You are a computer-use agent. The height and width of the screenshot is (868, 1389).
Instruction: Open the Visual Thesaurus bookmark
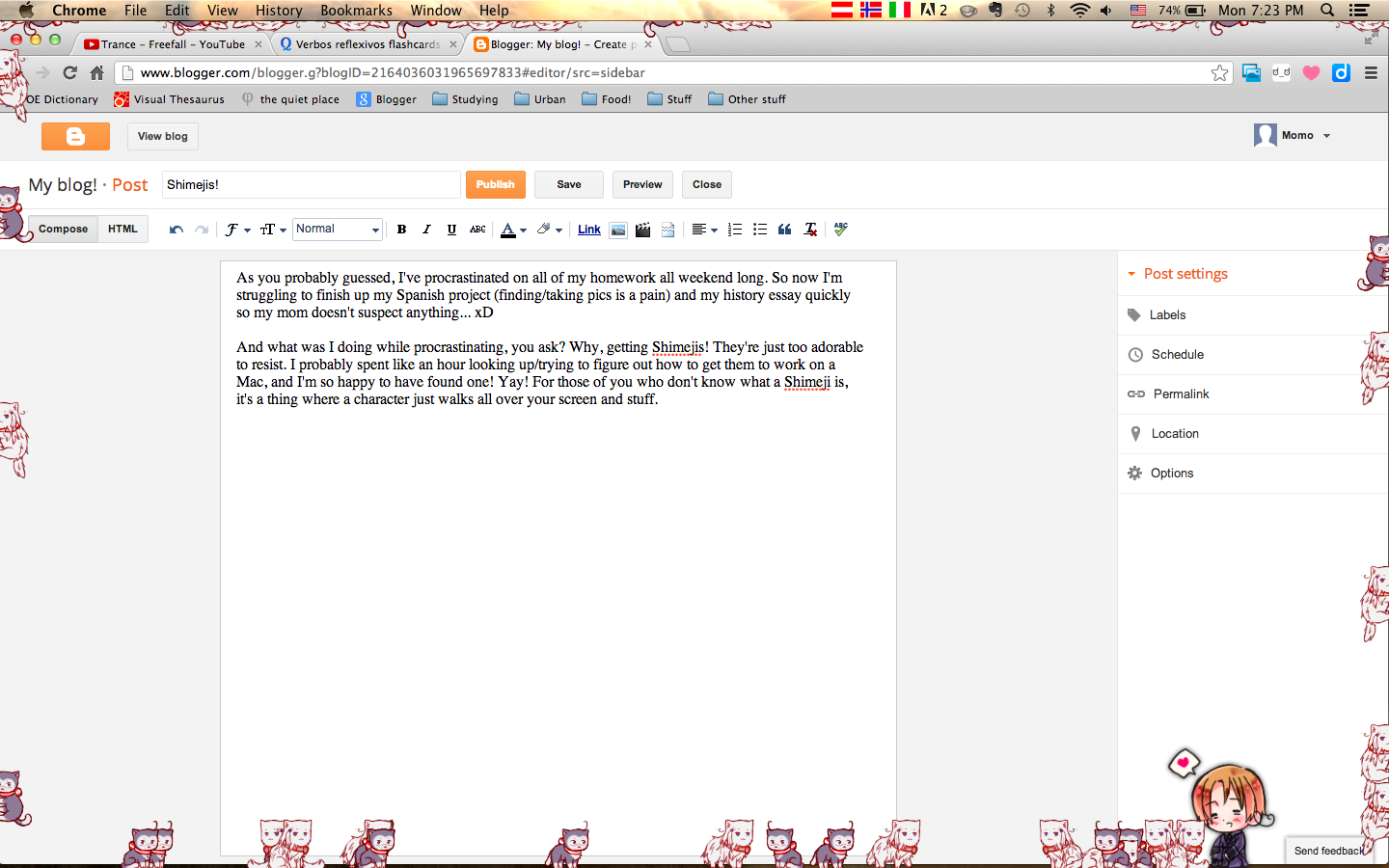(x=169, y=99)
